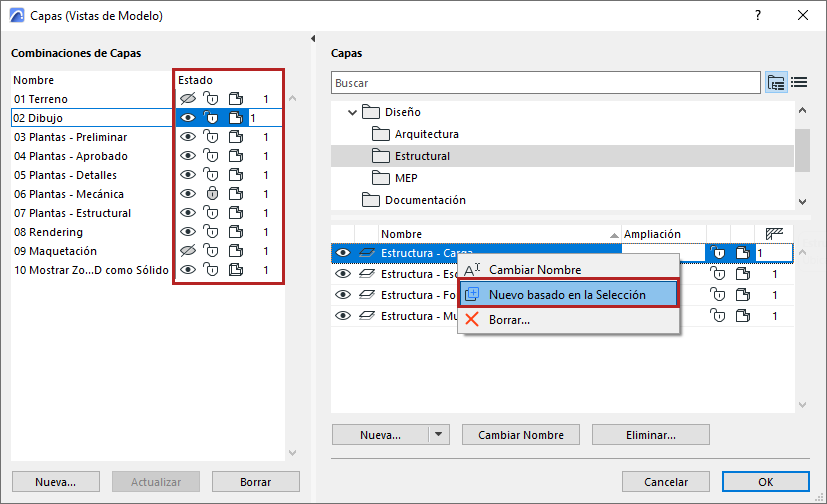Click lock icon of Estructura - Carga layer
The image size is (827, 504).
pos(719,253)
